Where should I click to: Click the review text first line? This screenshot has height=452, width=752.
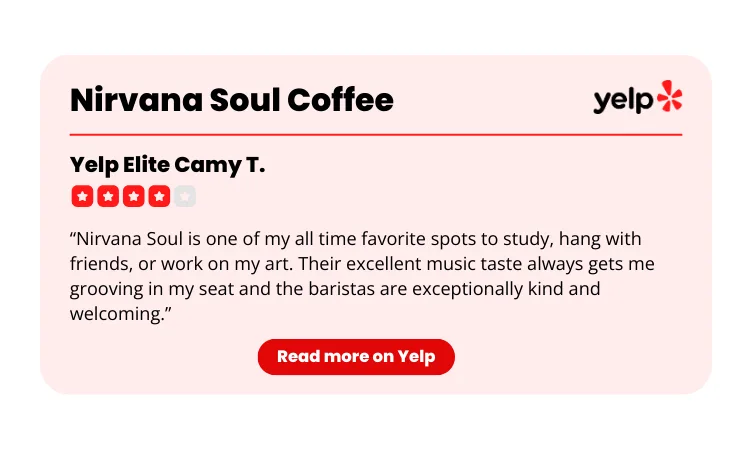click(355, 239)
